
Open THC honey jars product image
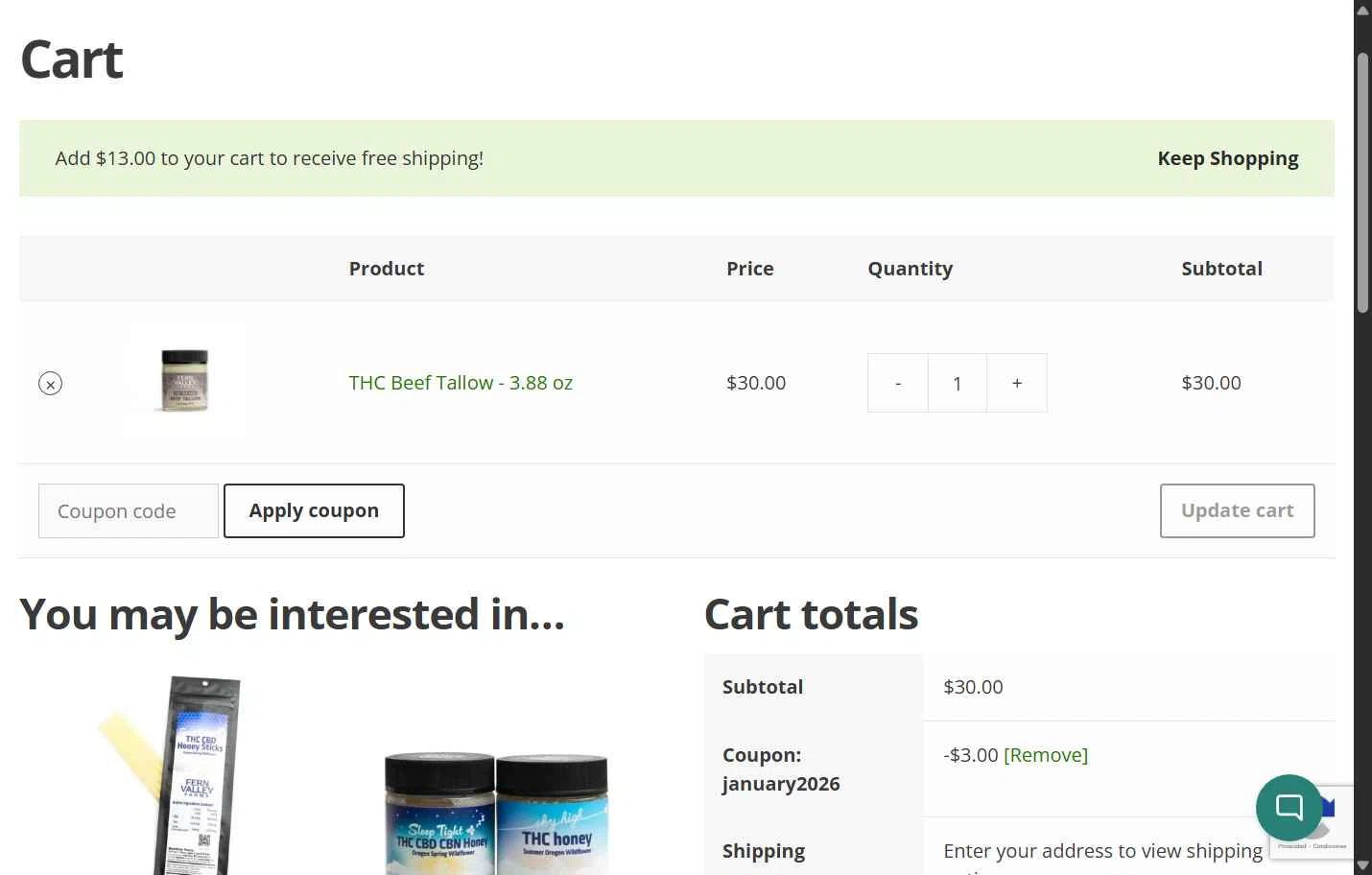click(x=496, y=814)
